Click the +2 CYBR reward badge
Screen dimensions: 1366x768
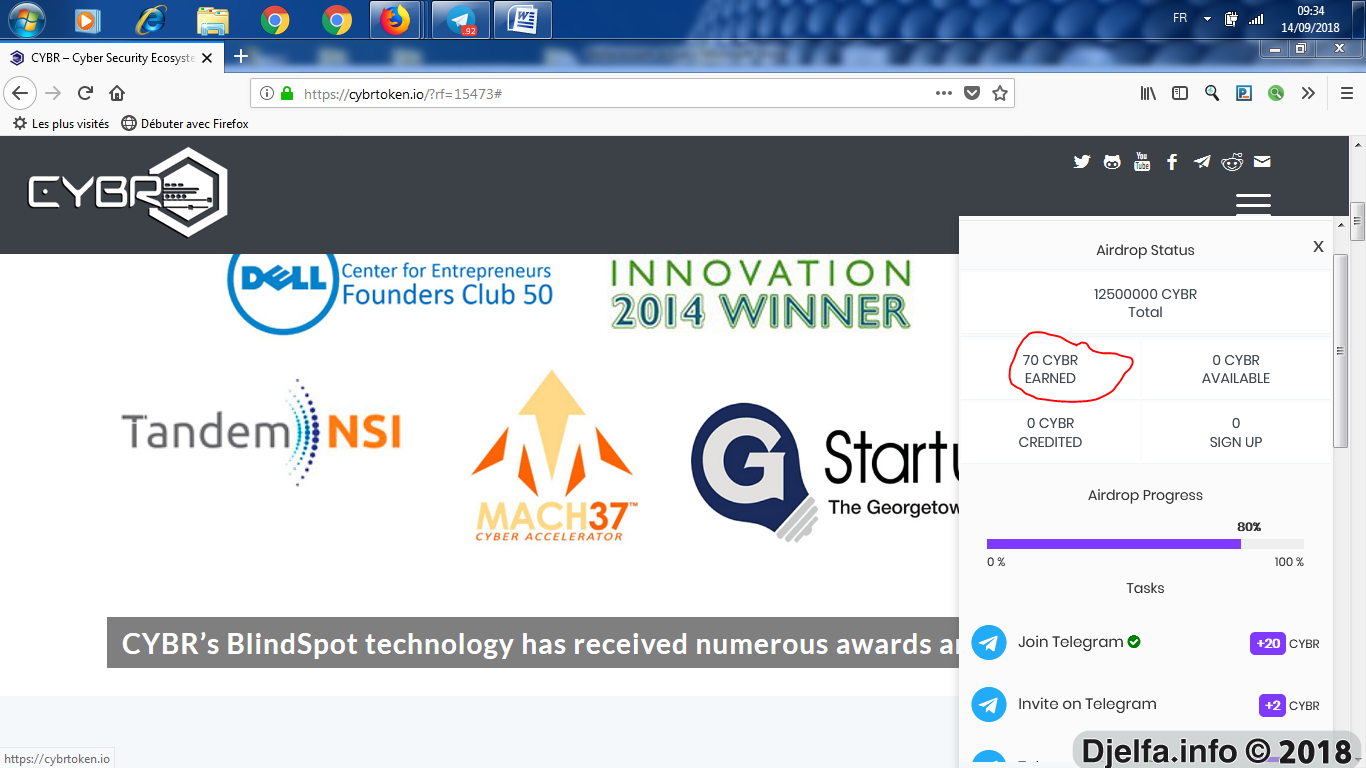(1272, 705)
